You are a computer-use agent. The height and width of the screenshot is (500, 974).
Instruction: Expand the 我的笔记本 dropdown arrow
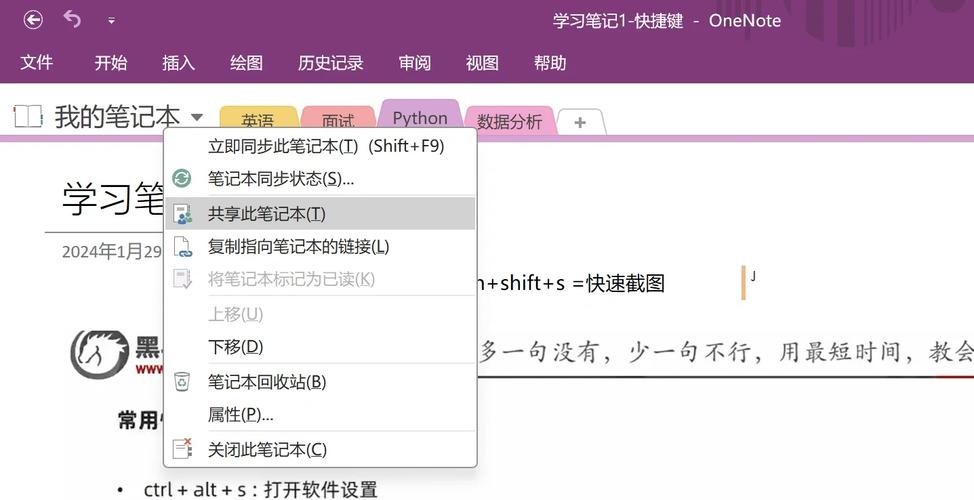tap(196, 117)
